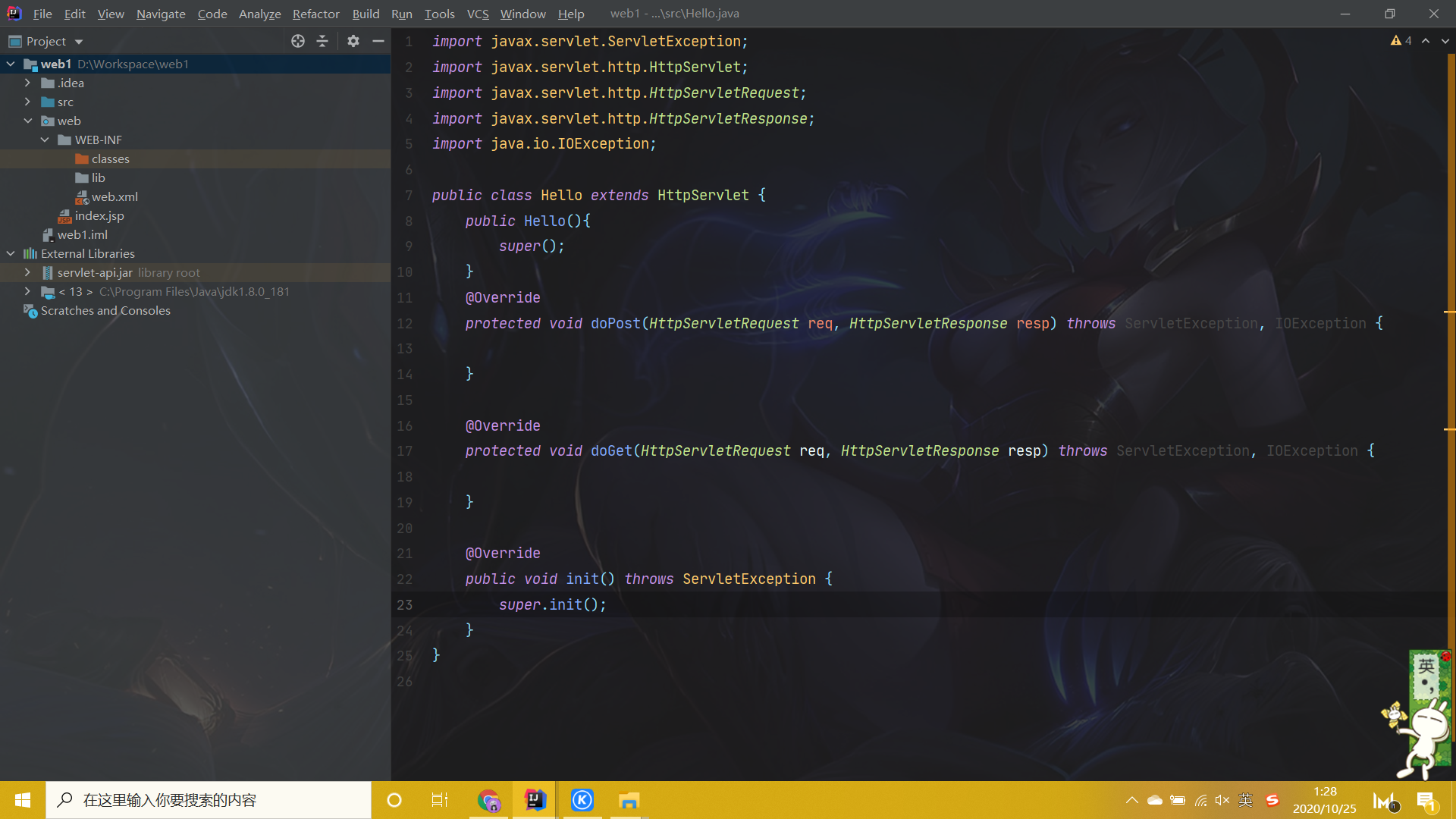
Task: Collapse the web1 project root
Action: (x=11, y=64)
